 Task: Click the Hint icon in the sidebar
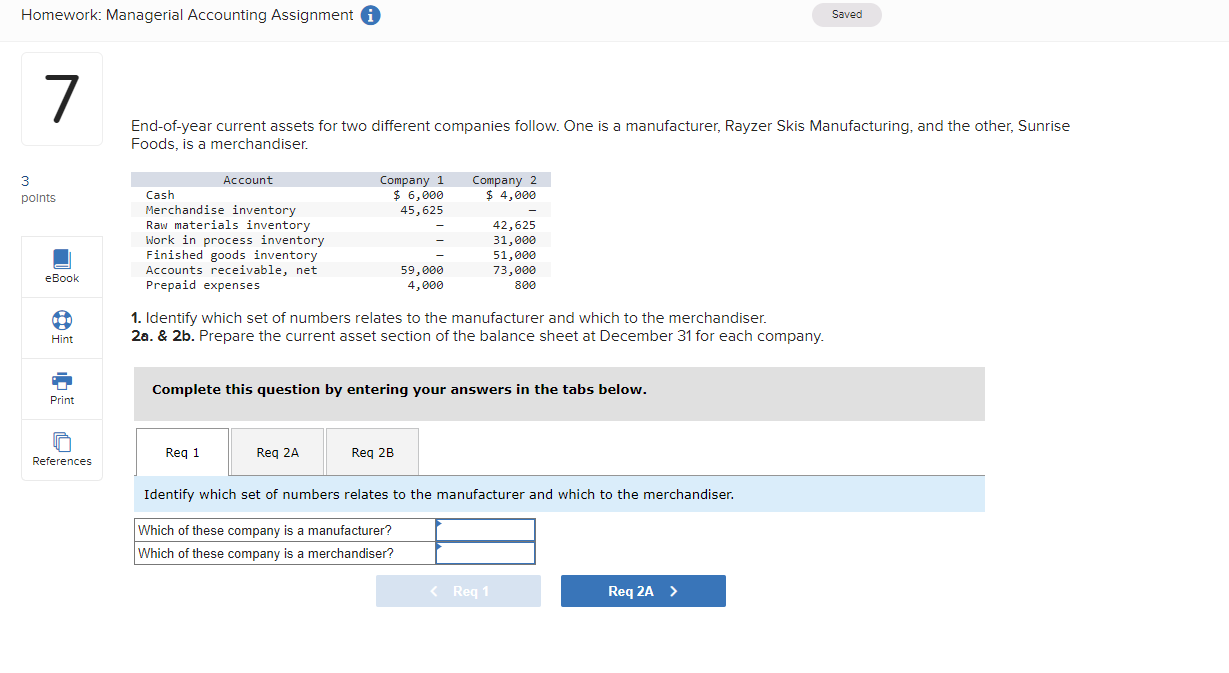point(61,327)
